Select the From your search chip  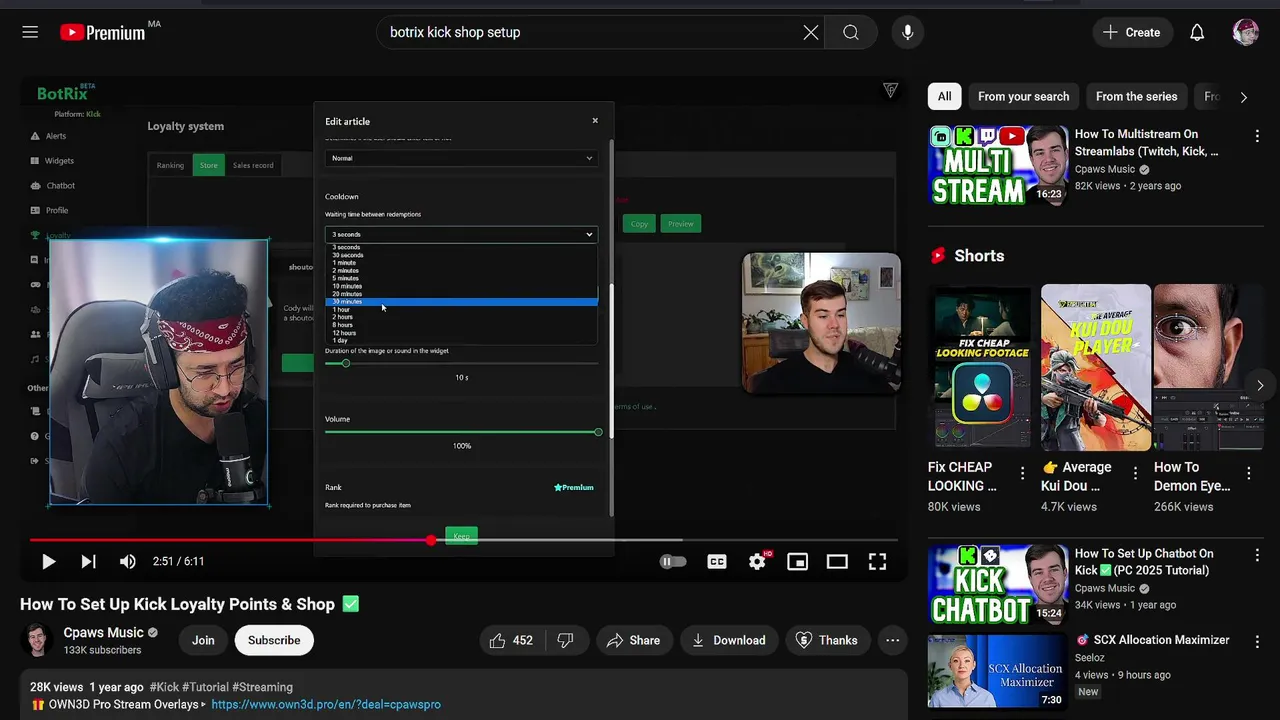(x=1023, y=97)
